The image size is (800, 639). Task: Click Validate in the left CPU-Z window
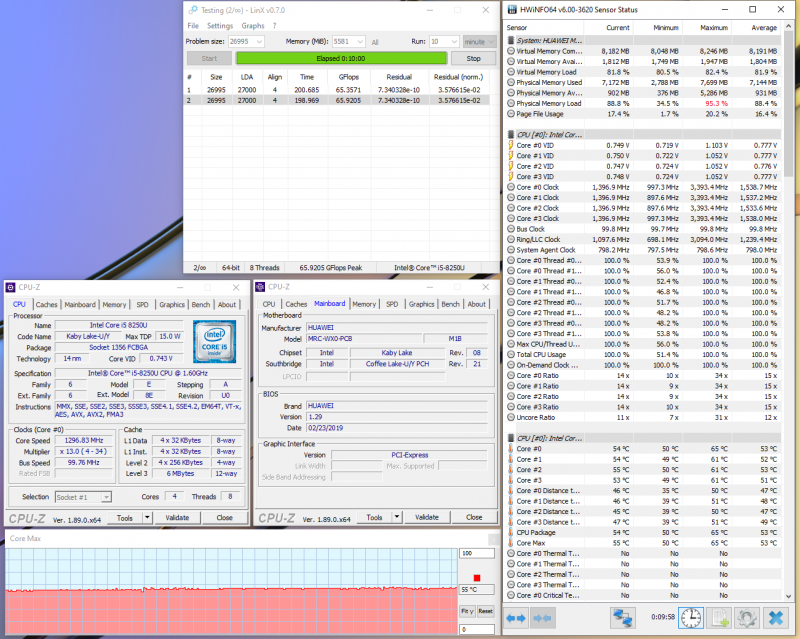click(177, 518)
